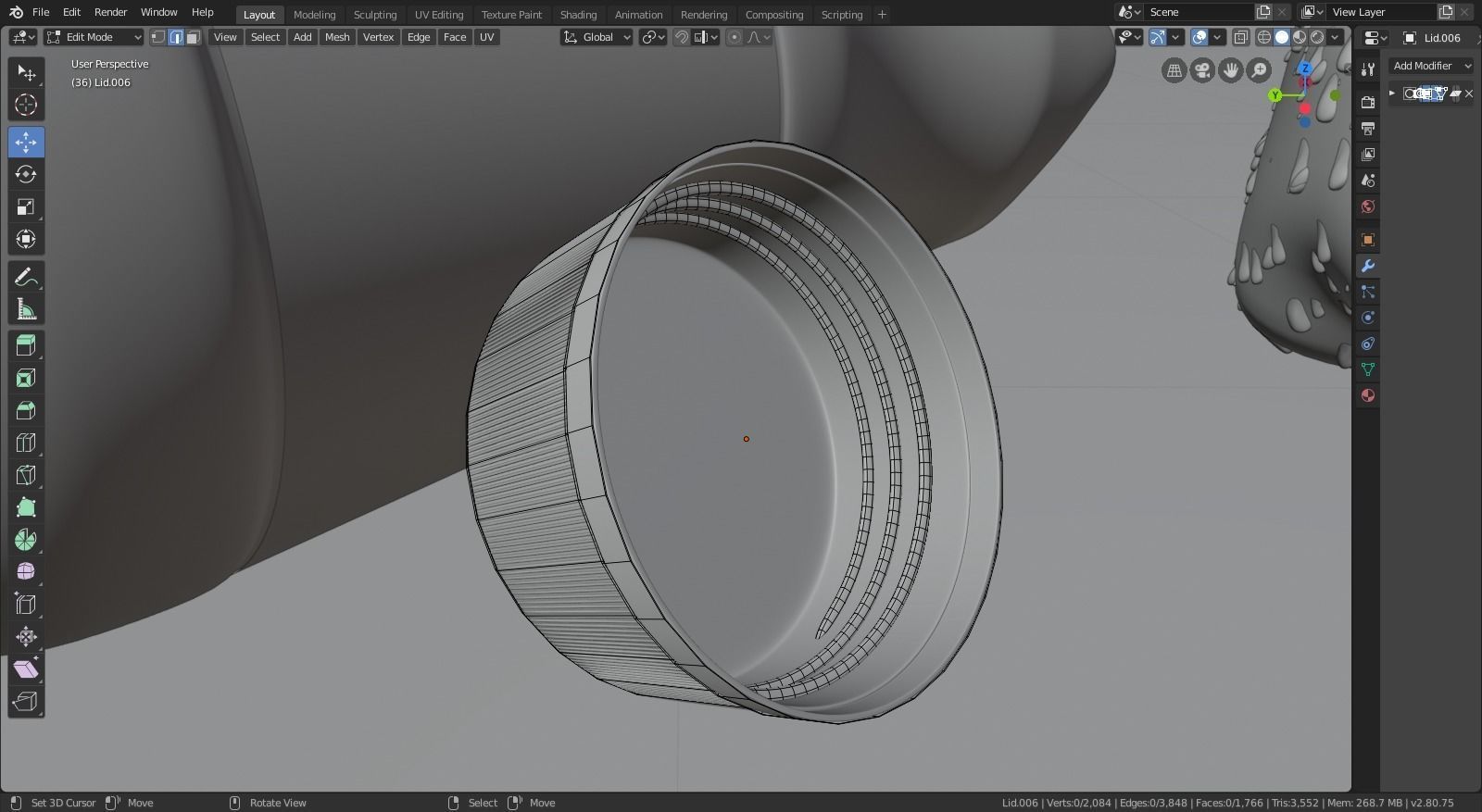Select the Annotate pencil tool

(x=26, y=277)
